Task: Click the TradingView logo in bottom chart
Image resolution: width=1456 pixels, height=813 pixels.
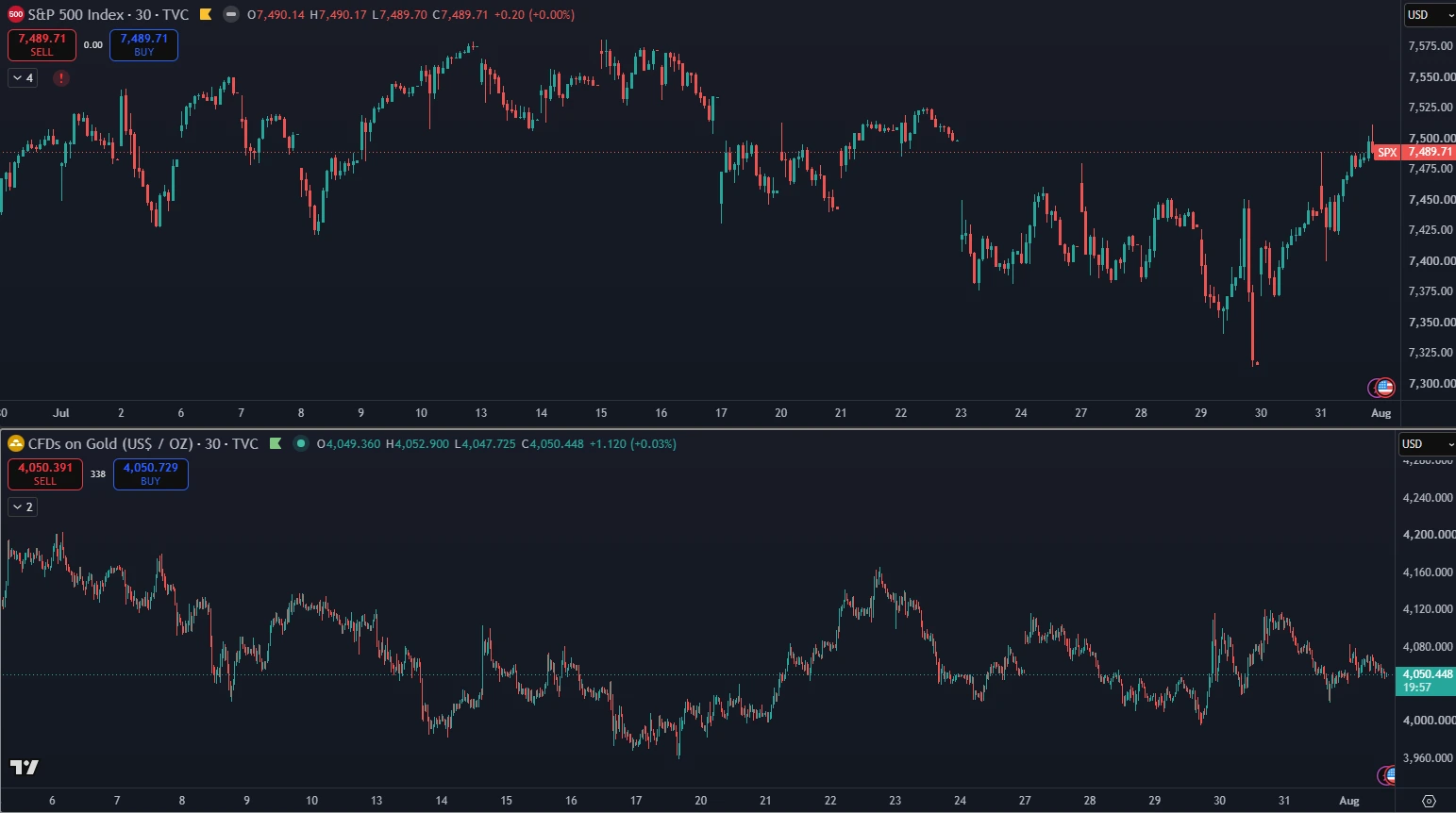Action: (x=25, y=767)
